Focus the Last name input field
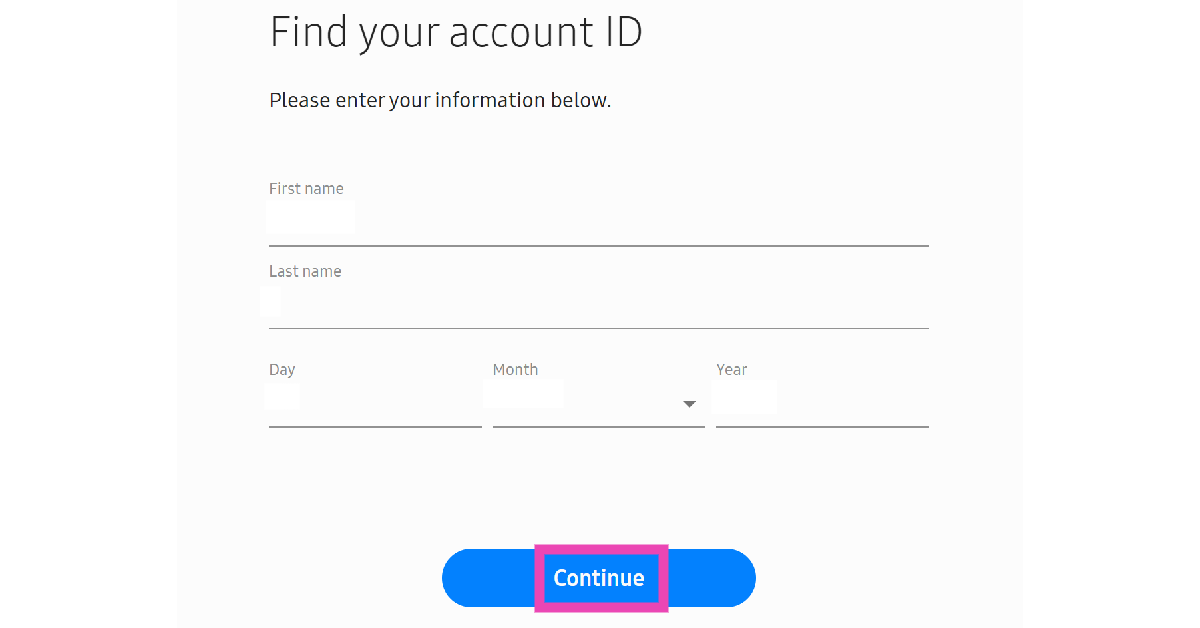1200x628 pixels. point(598,303)
